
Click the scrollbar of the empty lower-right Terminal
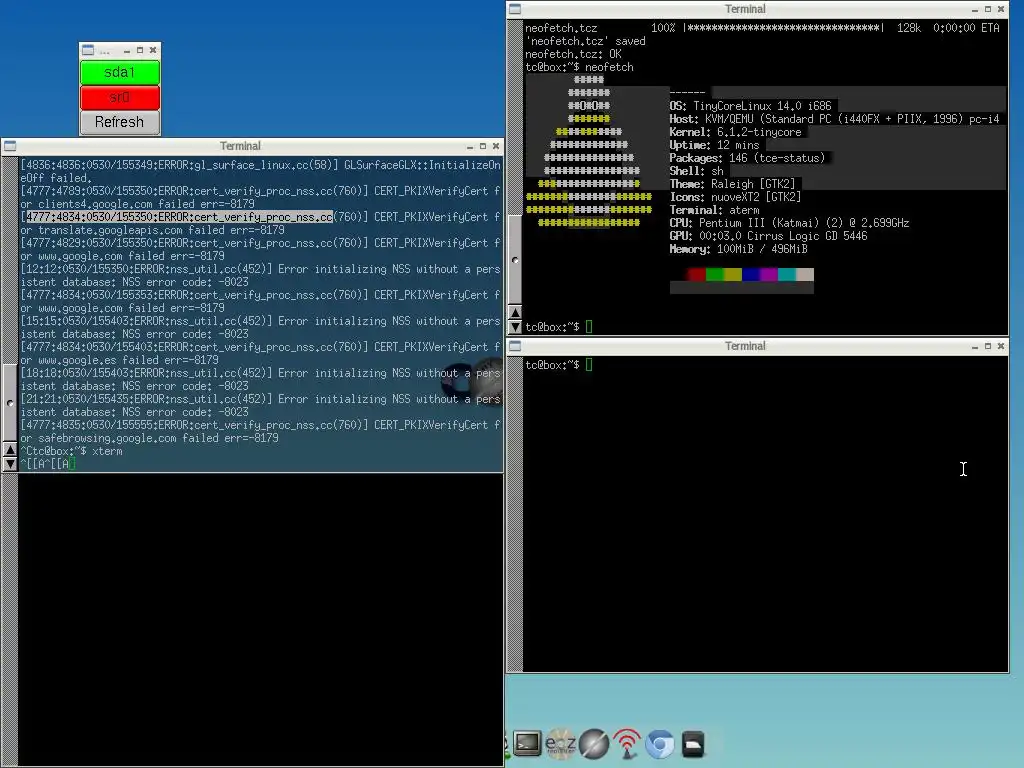(x=515, y=514)
